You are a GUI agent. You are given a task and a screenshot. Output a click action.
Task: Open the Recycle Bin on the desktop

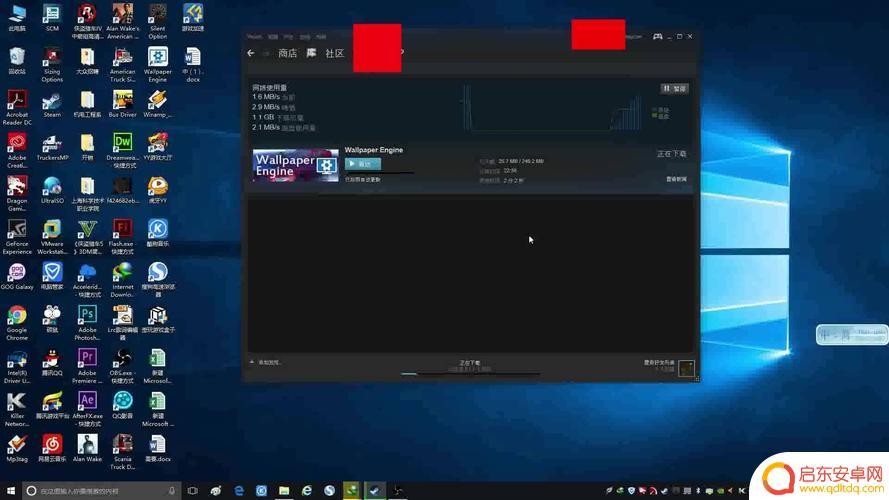(17, 61)
